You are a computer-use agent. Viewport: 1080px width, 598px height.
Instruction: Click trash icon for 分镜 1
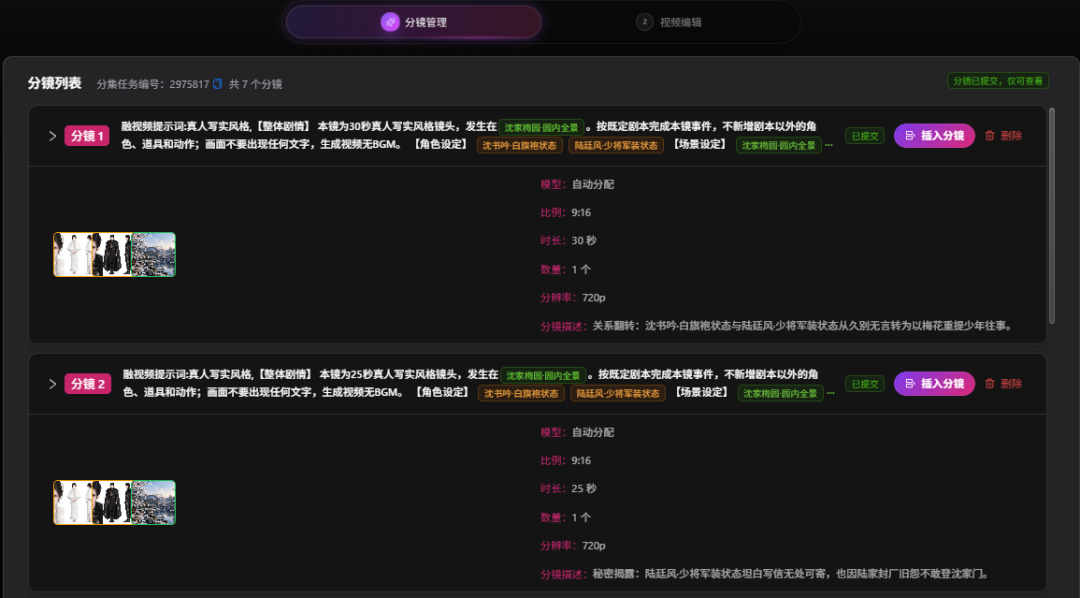(990, 136)
